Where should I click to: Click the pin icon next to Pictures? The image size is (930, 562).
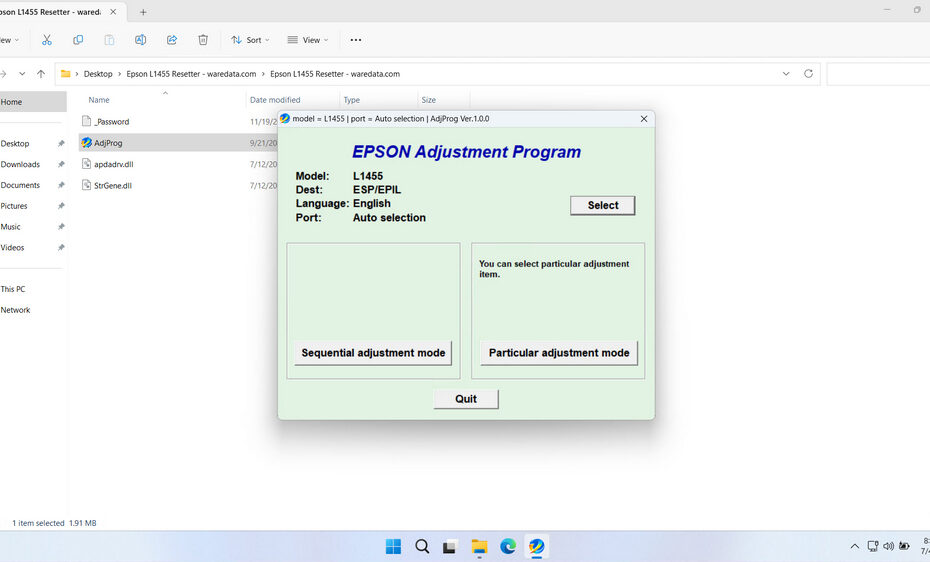point(60,206)
